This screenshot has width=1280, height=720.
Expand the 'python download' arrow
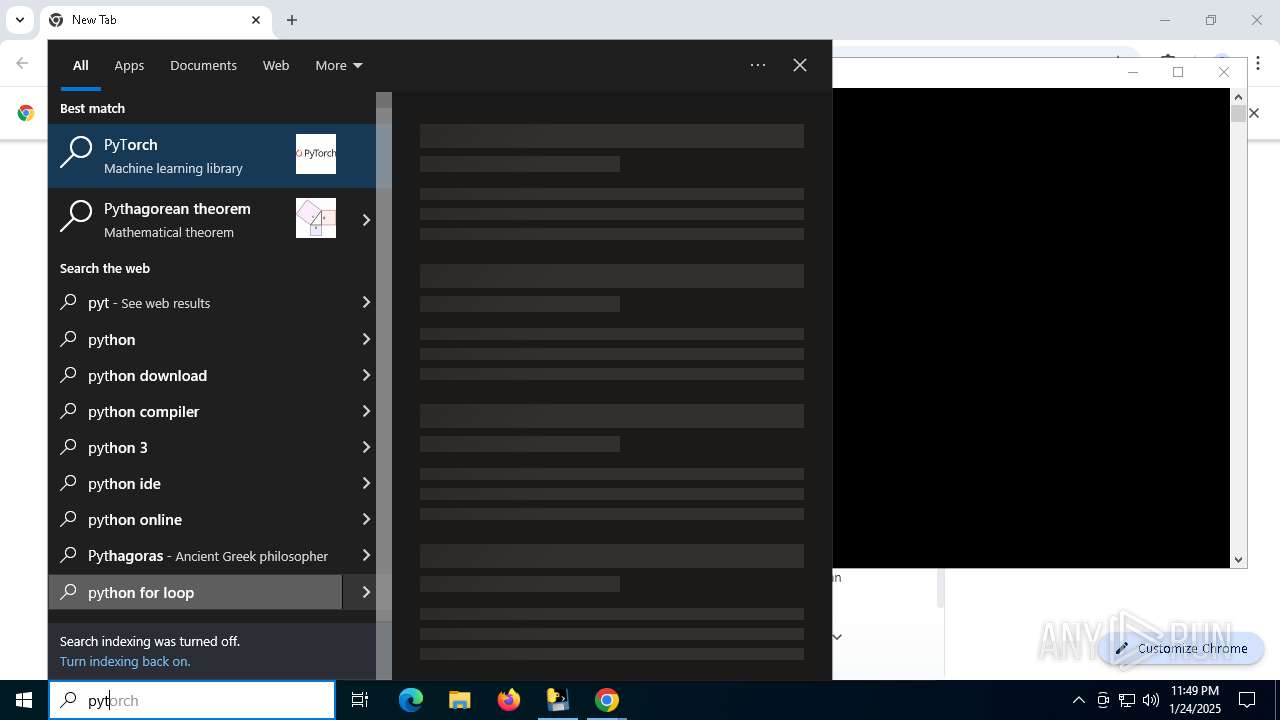coord(366,376)
